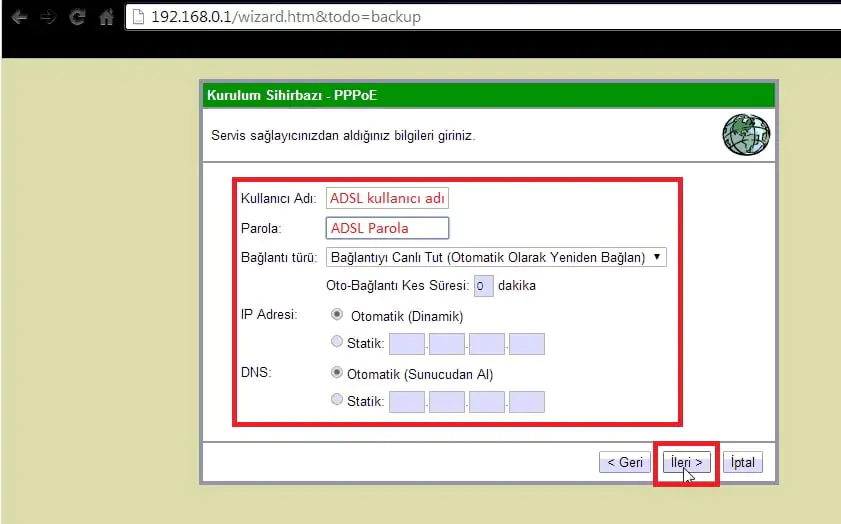Select Otomatik (Dinamik) IP radio button

pos(337,314)
